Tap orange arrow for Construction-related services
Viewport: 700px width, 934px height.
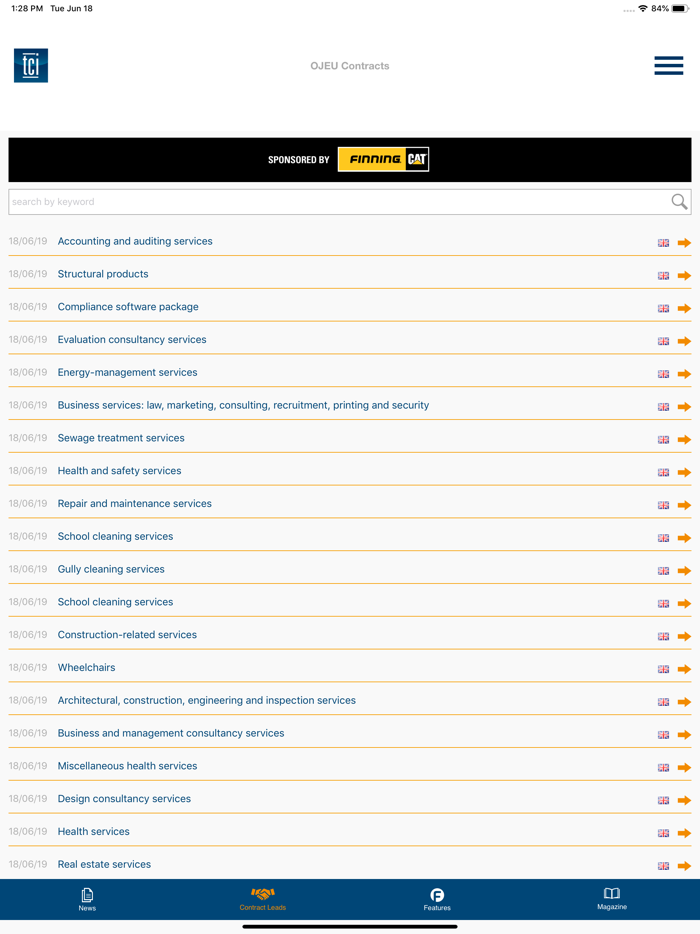tap(684, 636)
